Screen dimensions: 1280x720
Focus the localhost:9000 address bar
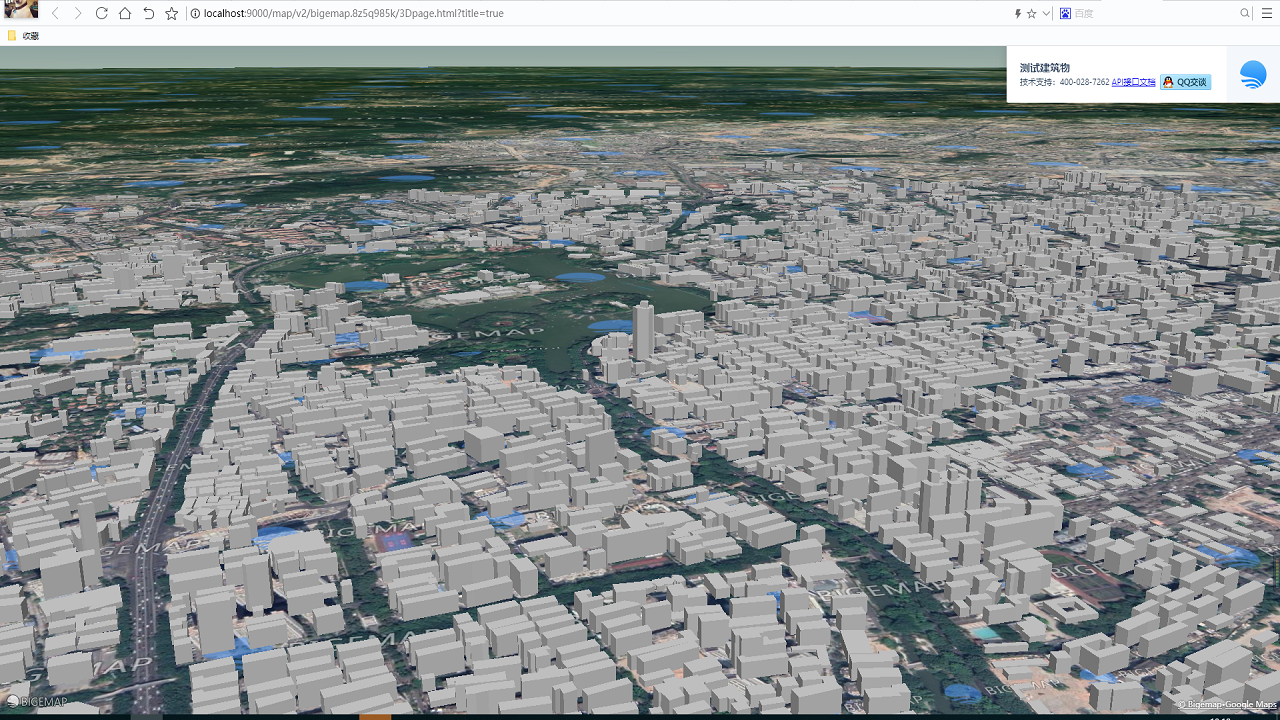point(600,14)
